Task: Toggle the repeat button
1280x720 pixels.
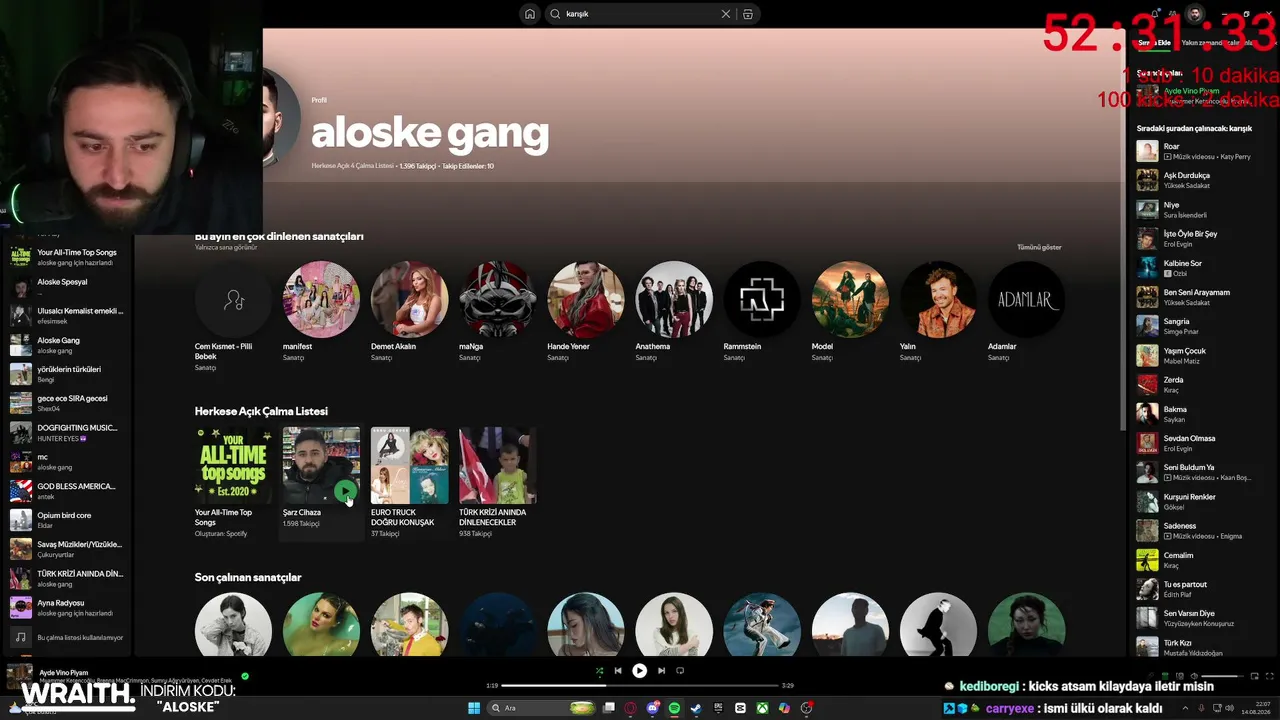Action: [x=680, y=671]
